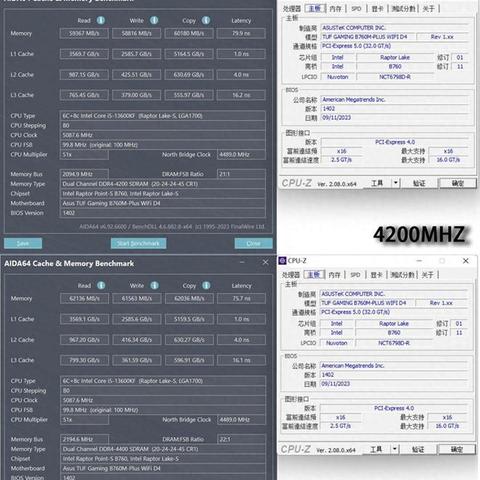Open 测试分数 tab in upper CPU-Z window
This screenshot has height=480, width=480.
coord(403,9)
